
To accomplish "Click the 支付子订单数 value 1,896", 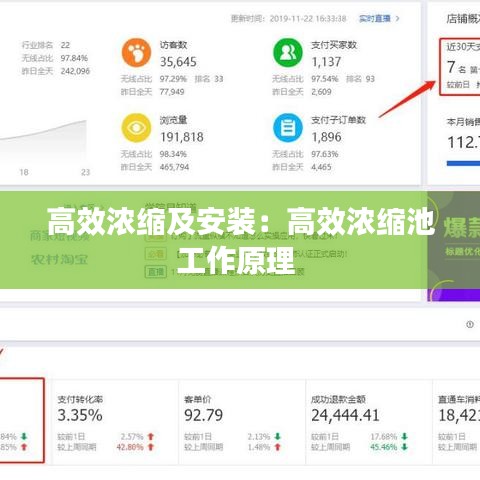I will pyautogui.click(x=327, y=137).
